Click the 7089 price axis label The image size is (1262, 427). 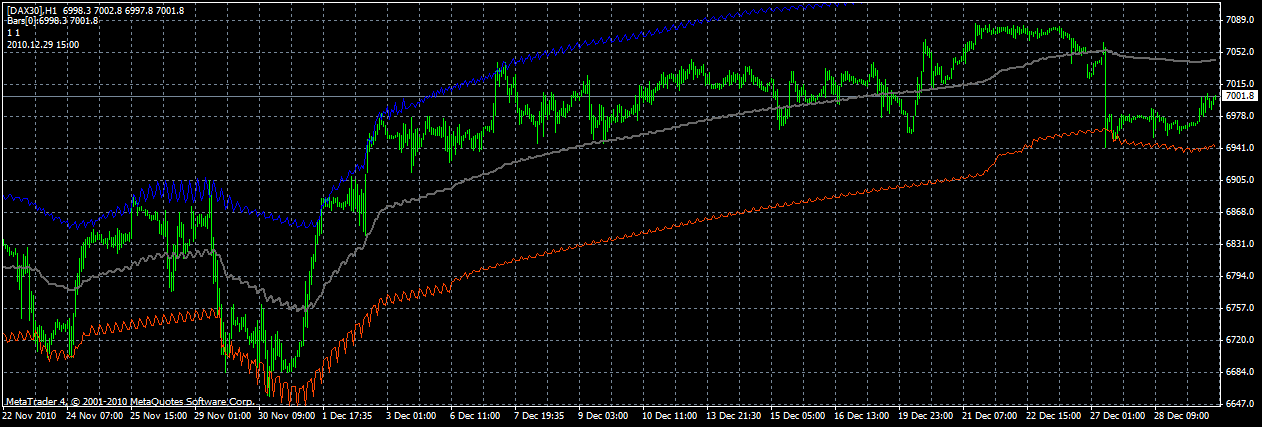pyautogui.click(x=1239, y=20)
